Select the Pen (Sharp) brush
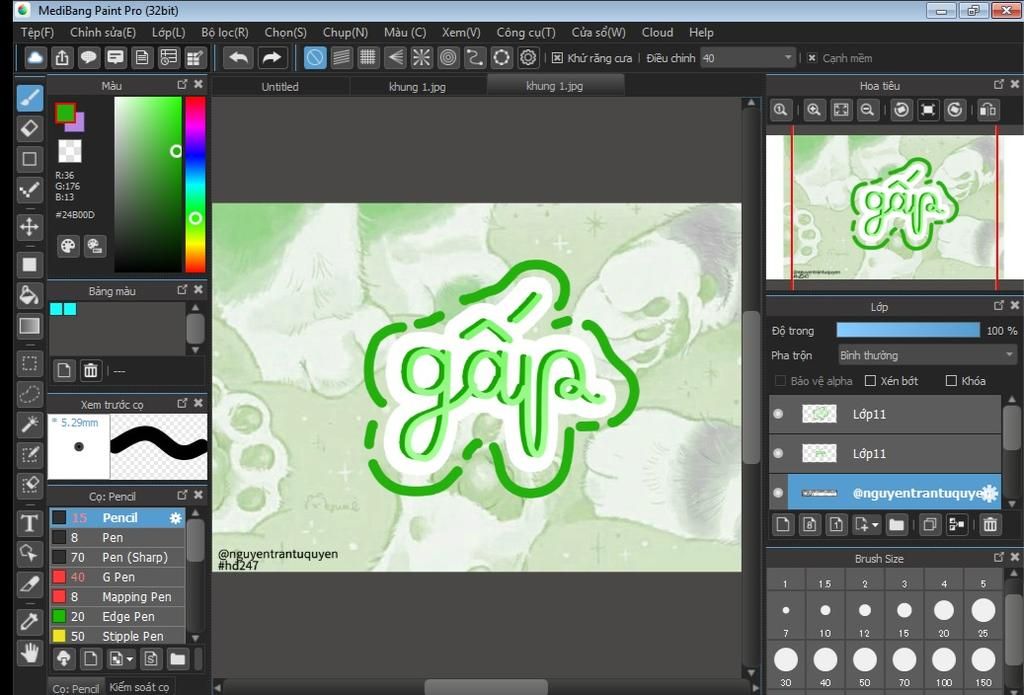This screenshot has height=695, width=1024. click(118, 557)
